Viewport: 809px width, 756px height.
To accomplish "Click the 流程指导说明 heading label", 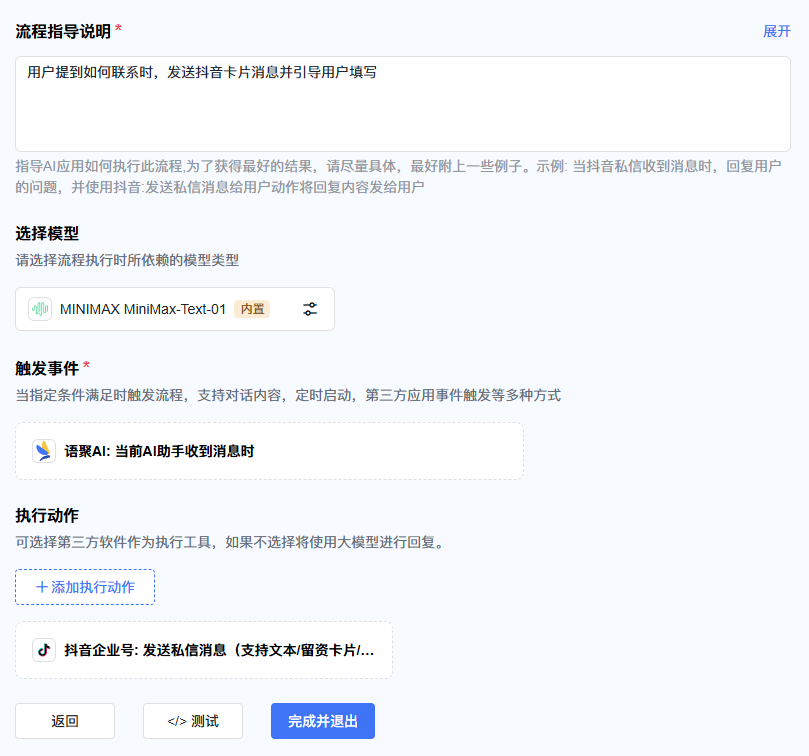I will [x=63, y=31].
